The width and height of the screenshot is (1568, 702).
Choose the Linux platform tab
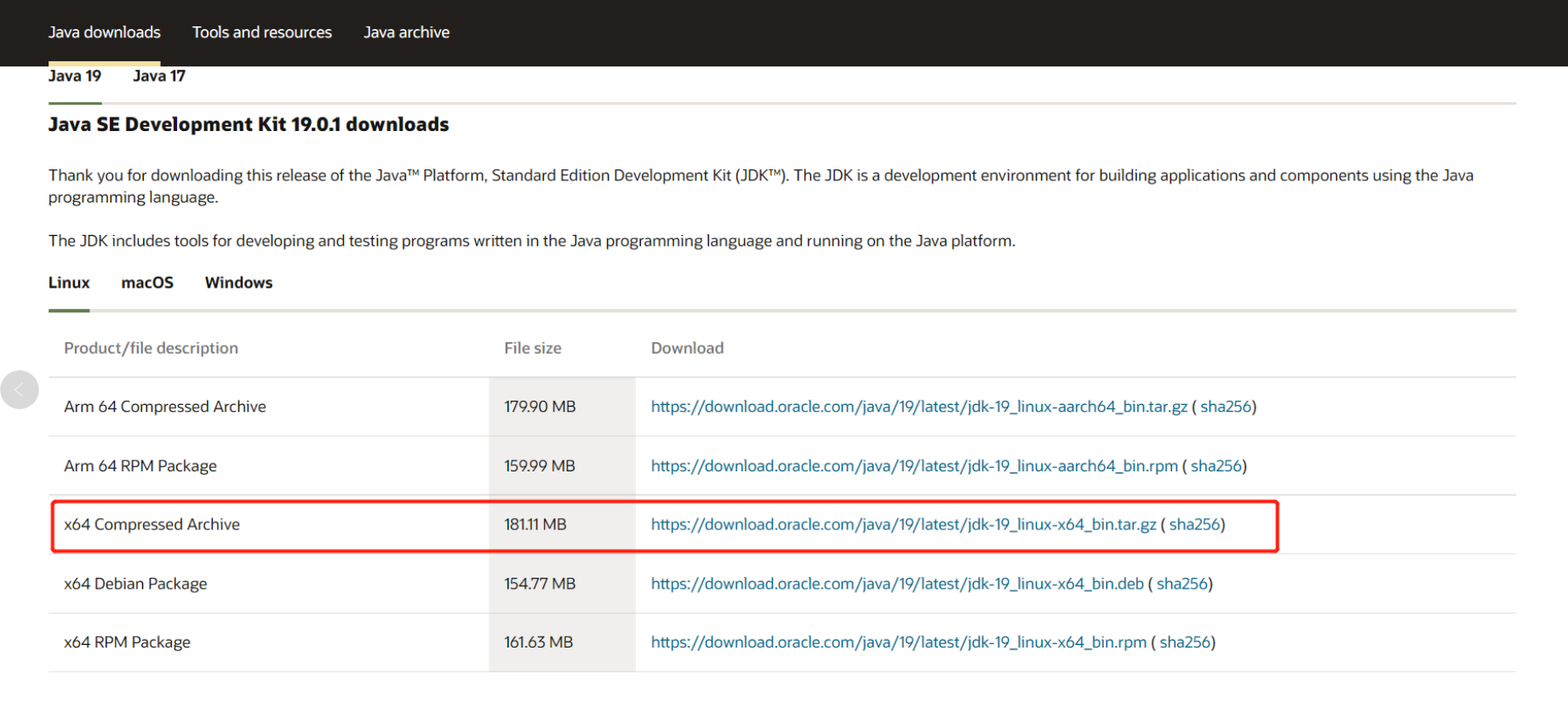pyautogui.click(x=69, y=283)
